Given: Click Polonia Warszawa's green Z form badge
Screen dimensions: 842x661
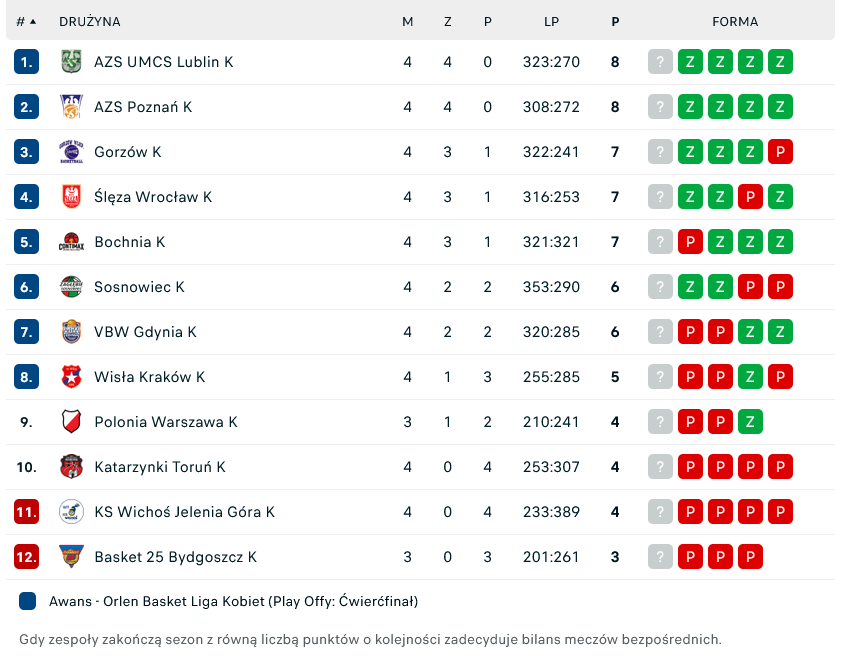Looking at the screenshot, I should click(x=750, y=422).
